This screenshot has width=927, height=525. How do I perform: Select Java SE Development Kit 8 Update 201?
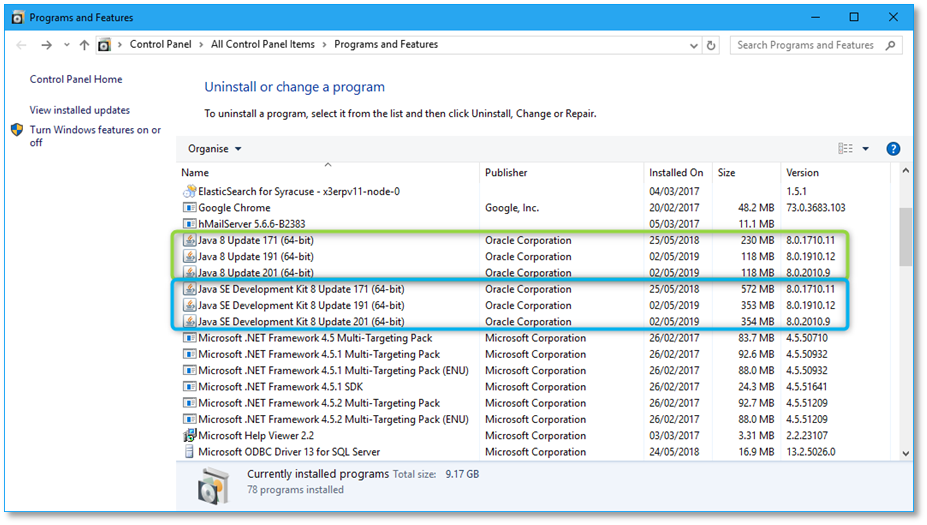tap(301, 322)
